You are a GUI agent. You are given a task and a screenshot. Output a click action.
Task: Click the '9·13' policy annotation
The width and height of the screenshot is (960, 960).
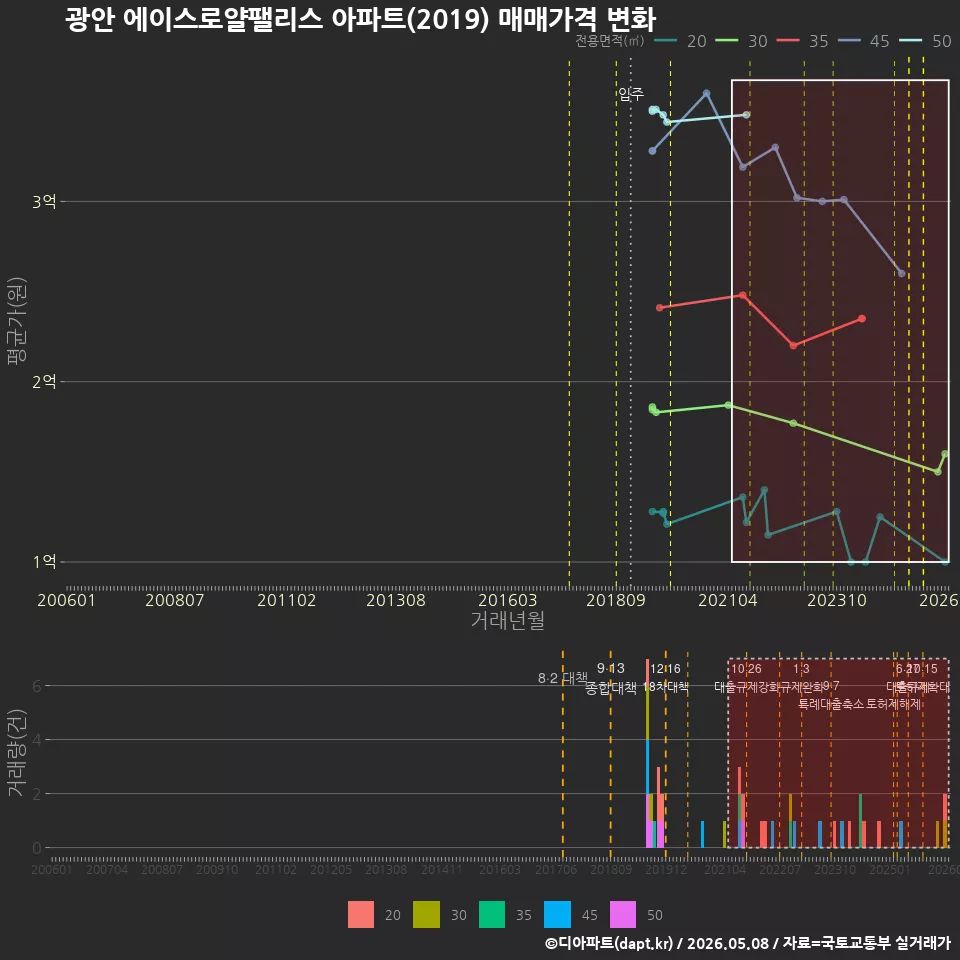pos(610,668)
